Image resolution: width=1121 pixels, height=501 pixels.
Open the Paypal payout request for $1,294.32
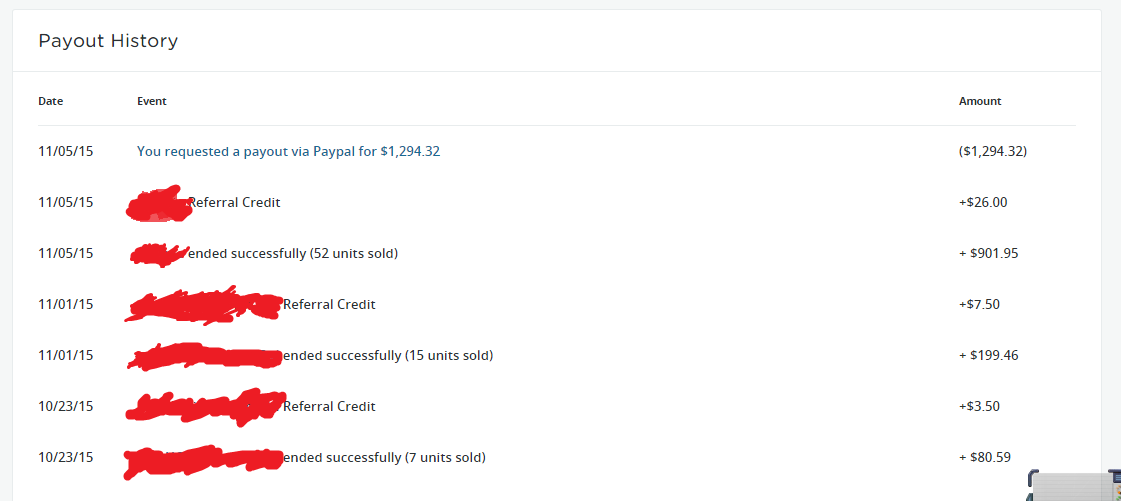[x=288, y=152]
